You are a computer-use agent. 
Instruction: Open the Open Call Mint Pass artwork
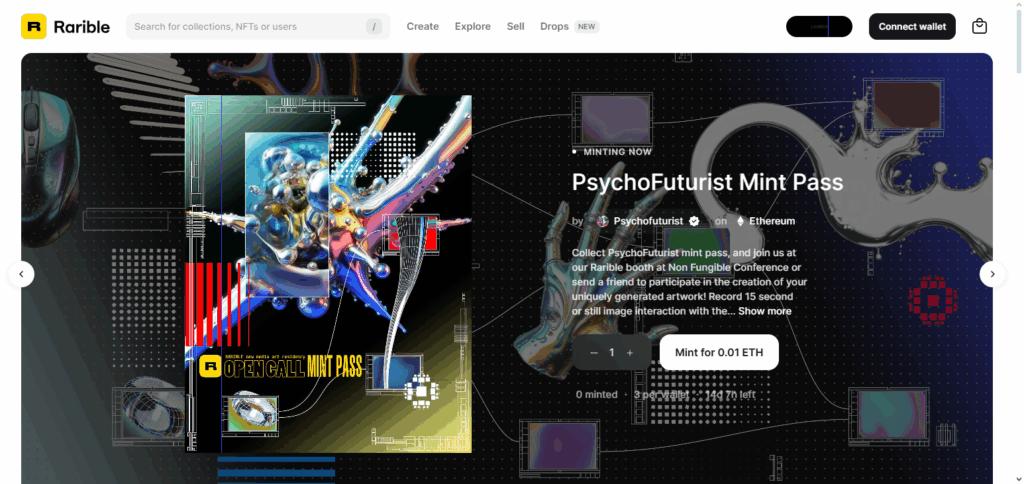[x=328, y=274]
